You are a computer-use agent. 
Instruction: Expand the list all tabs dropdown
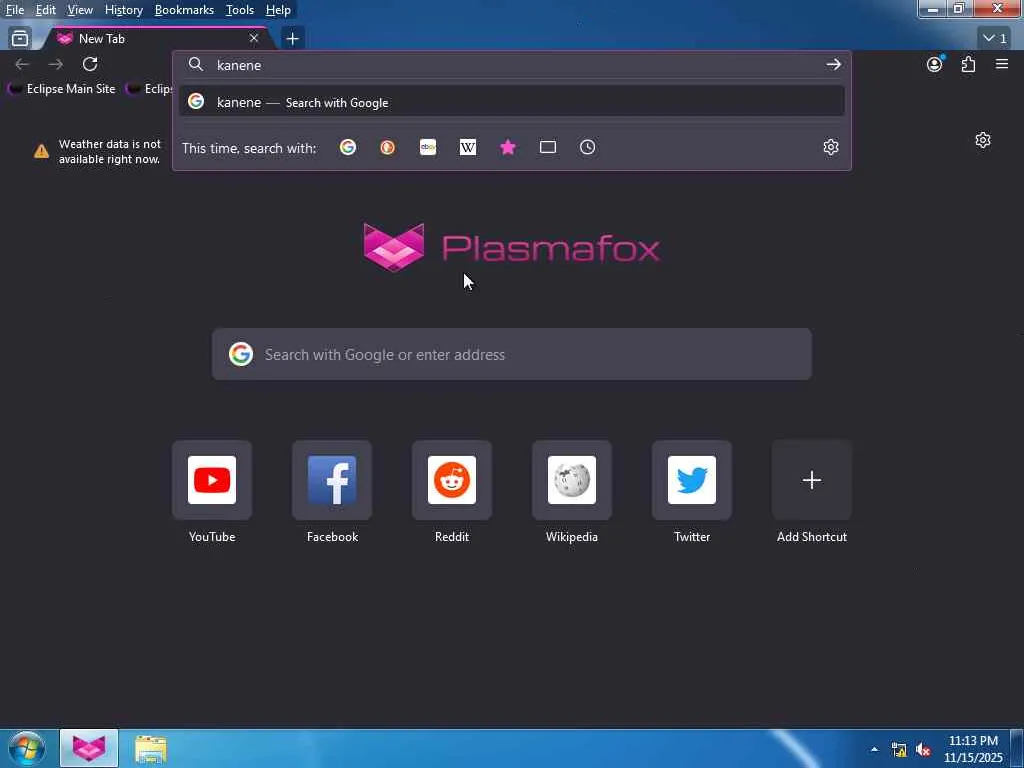[995, 39]
